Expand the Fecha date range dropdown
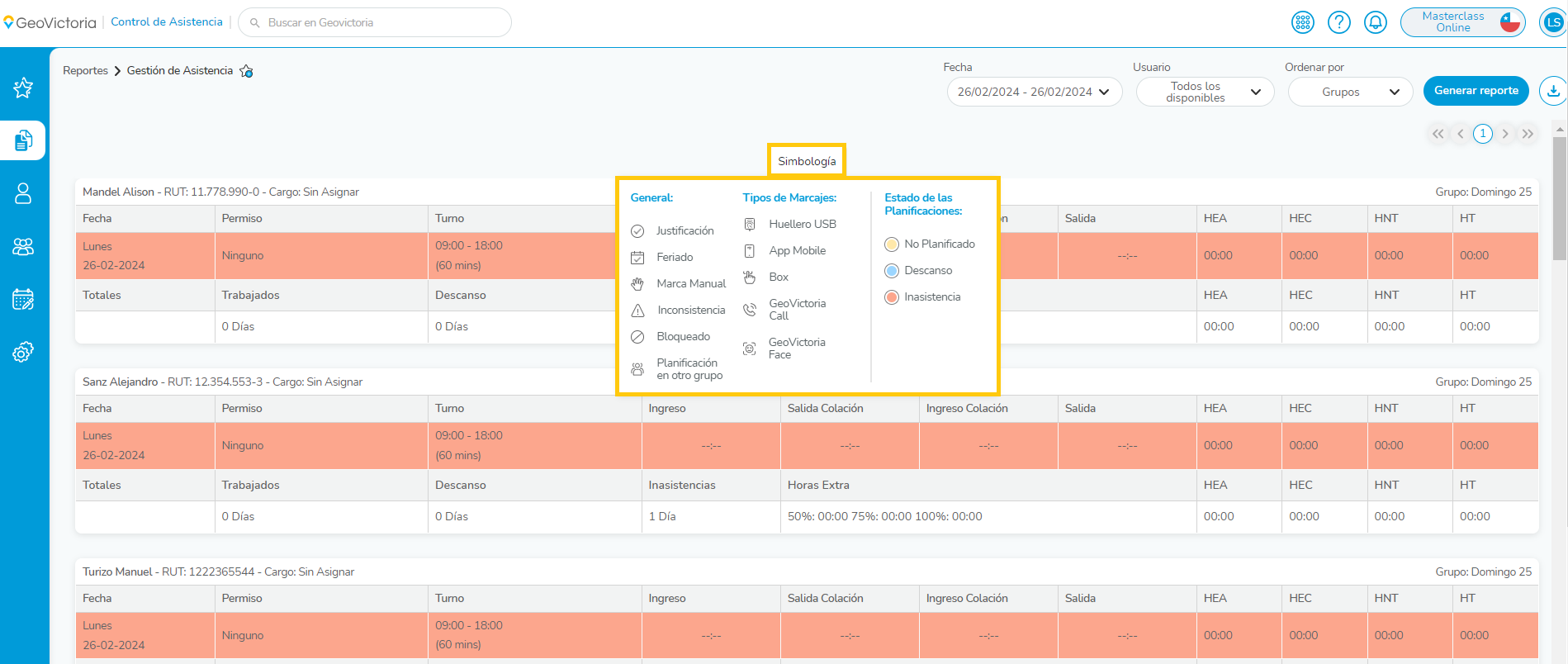Viewport: 1568px width, 664px height. 1034,92
